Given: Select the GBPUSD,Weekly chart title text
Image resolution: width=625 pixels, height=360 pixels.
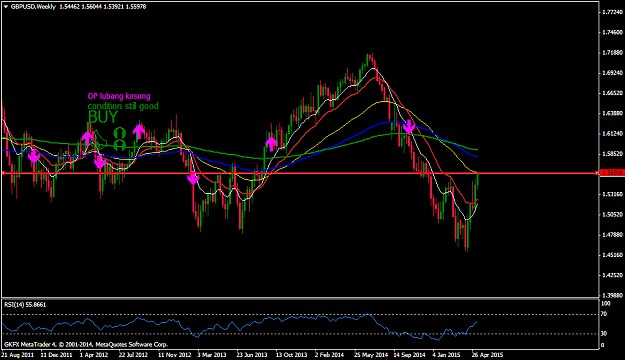Looking at the screenshot, I should coord(33,7).
